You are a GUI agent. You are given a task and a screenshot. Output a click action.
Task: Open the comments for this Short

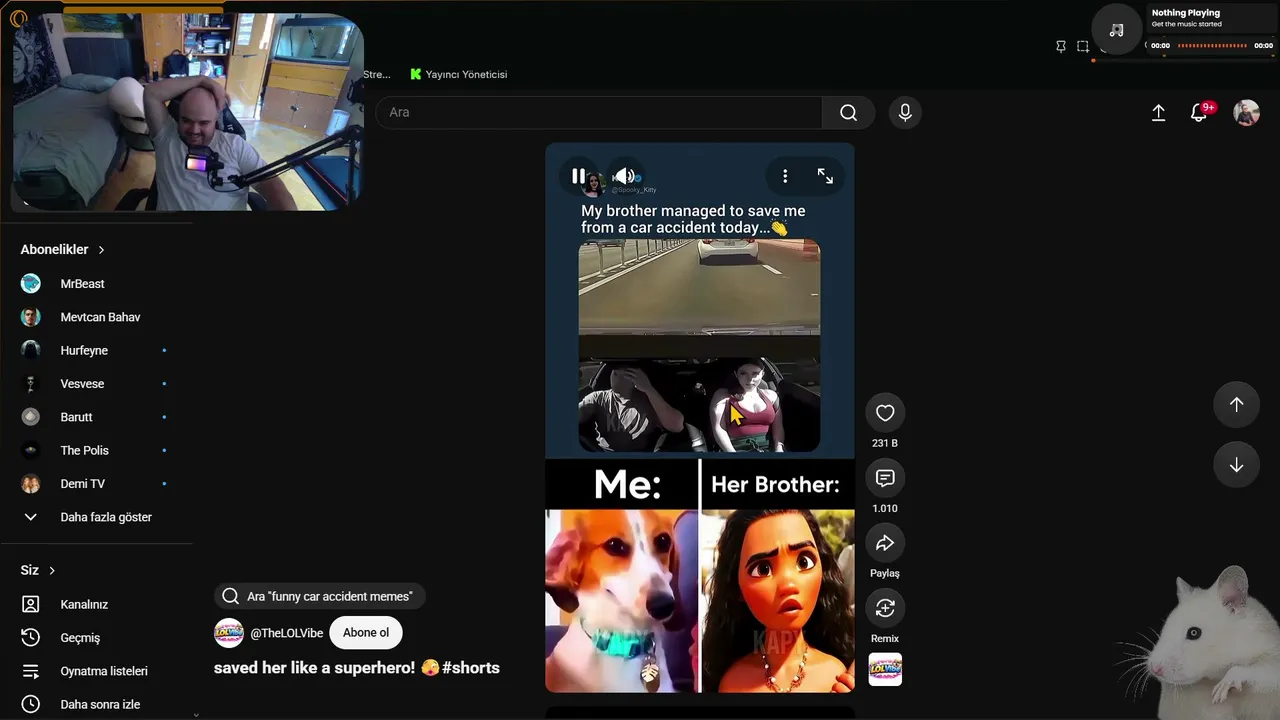tap(885, 478)
